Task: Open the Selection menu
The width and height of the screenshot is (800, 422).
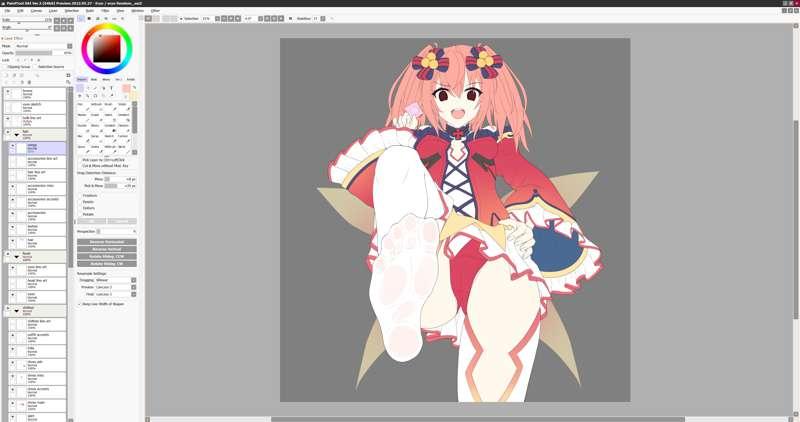Action: (71, 11)
